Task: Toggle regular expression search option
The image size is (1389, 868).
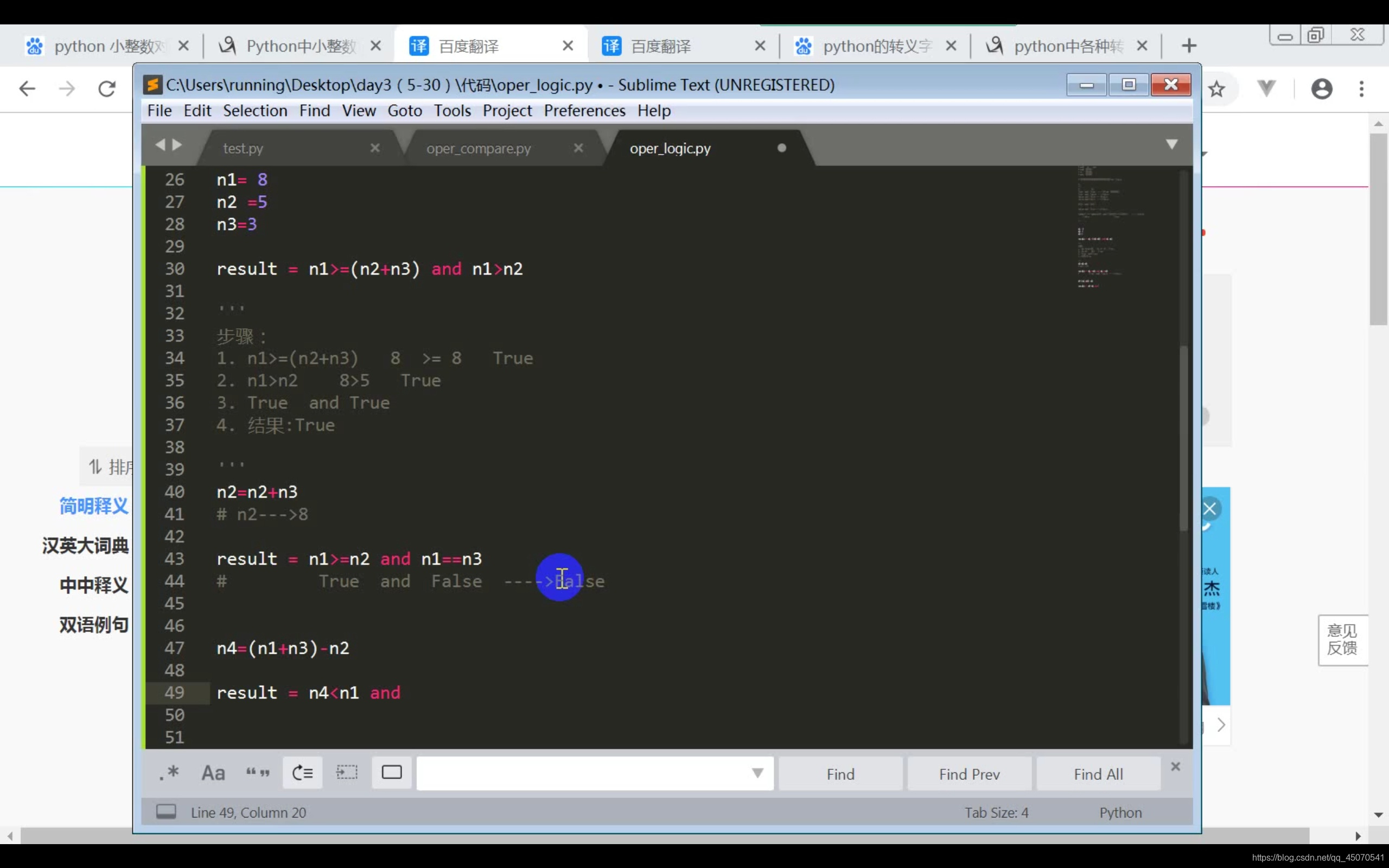Action: pos(169,773)
